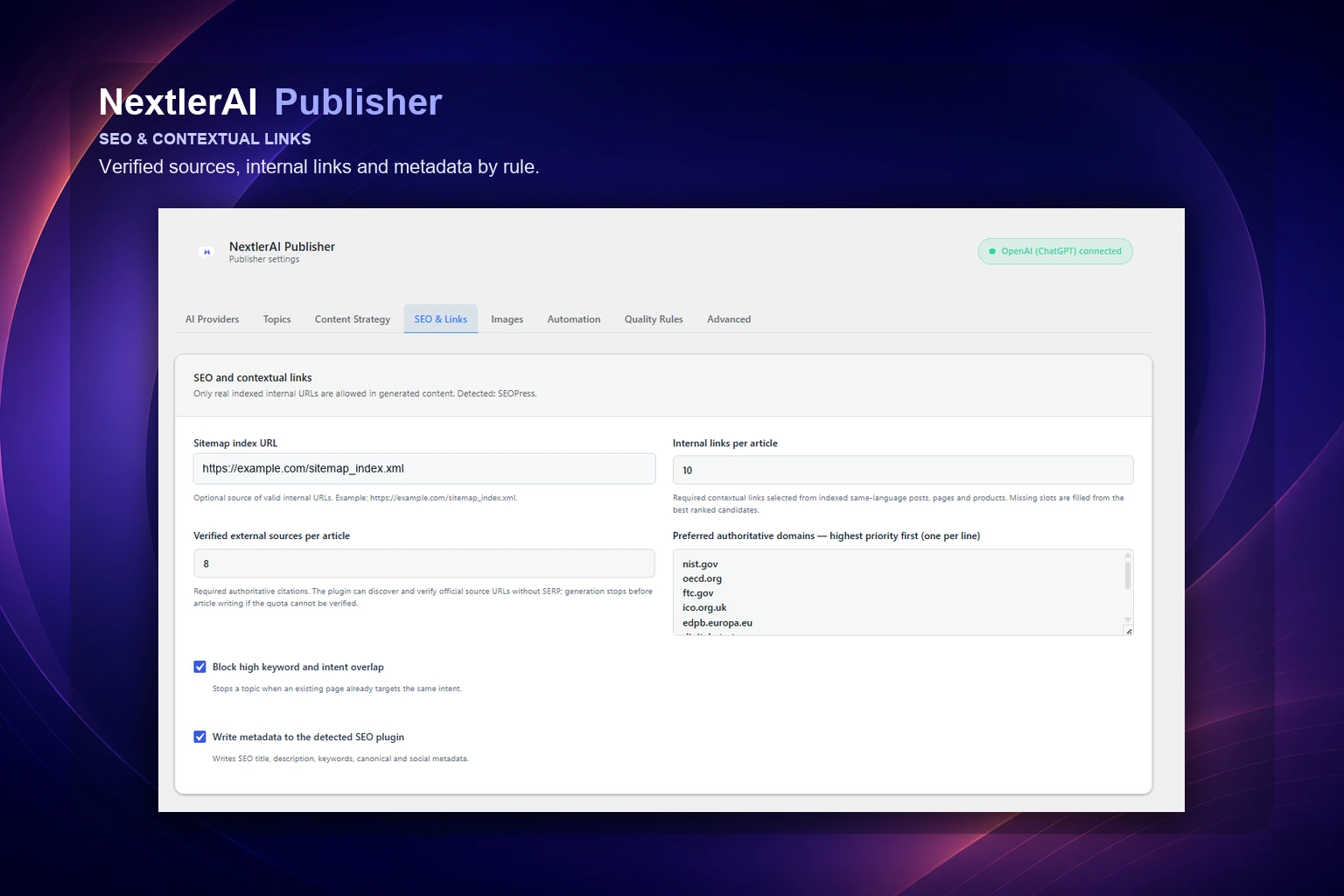Open the Automation tab
The height and width of the screenshot is (896, 1344).
point(574,319)
